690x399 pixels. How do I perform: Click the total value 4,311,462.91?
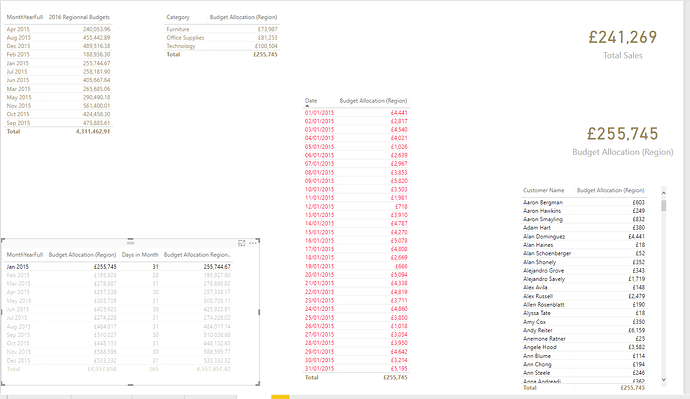pyautogui.click(x=93, y=131)
